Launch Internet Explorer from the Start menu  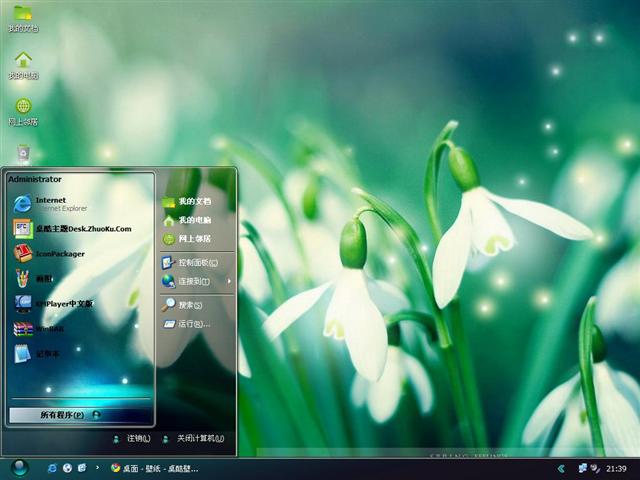50,204
